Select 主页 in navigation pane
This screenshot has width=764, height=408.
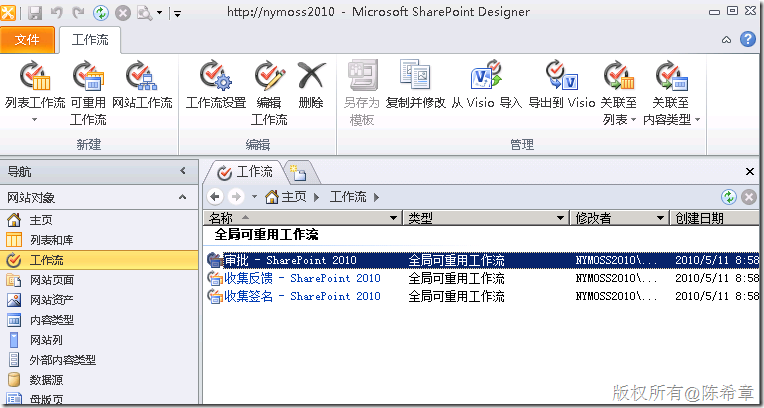tap(99, 220)
